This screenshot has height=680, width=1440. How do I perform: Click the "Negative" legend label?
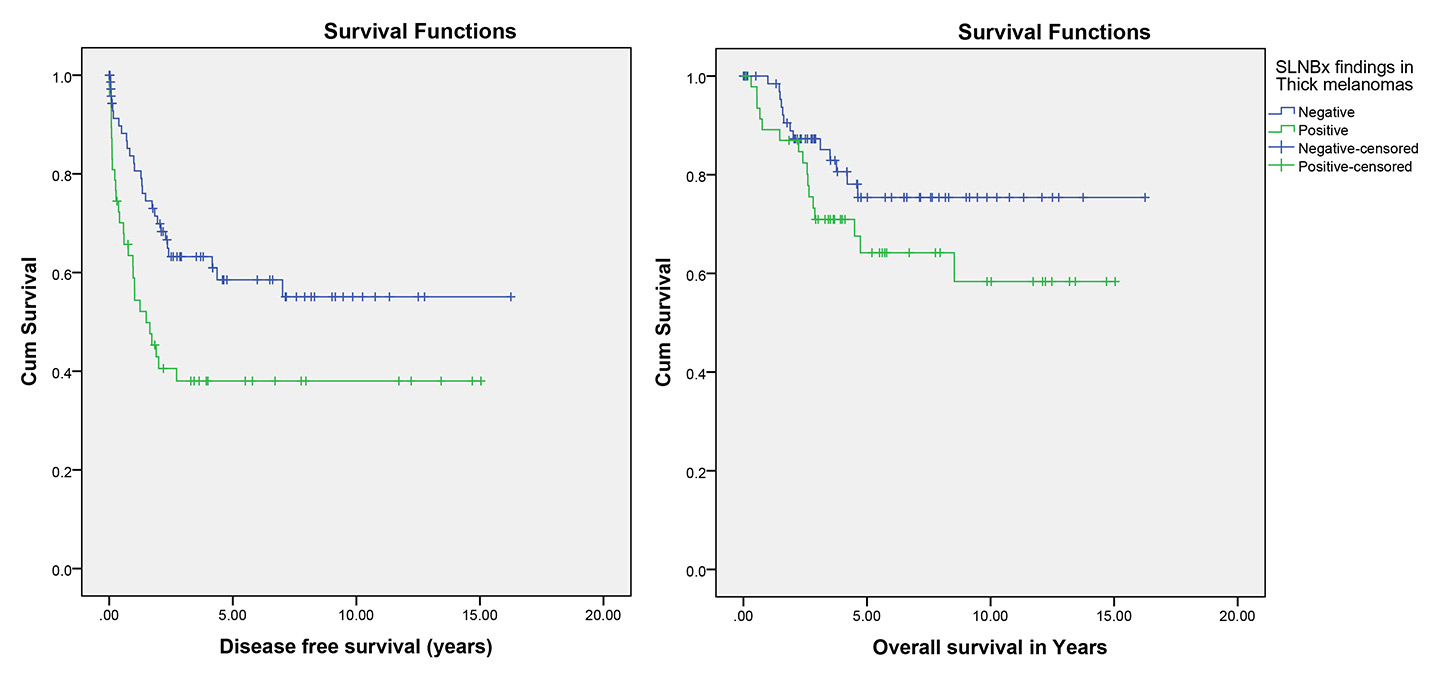tap(1326, 112)
